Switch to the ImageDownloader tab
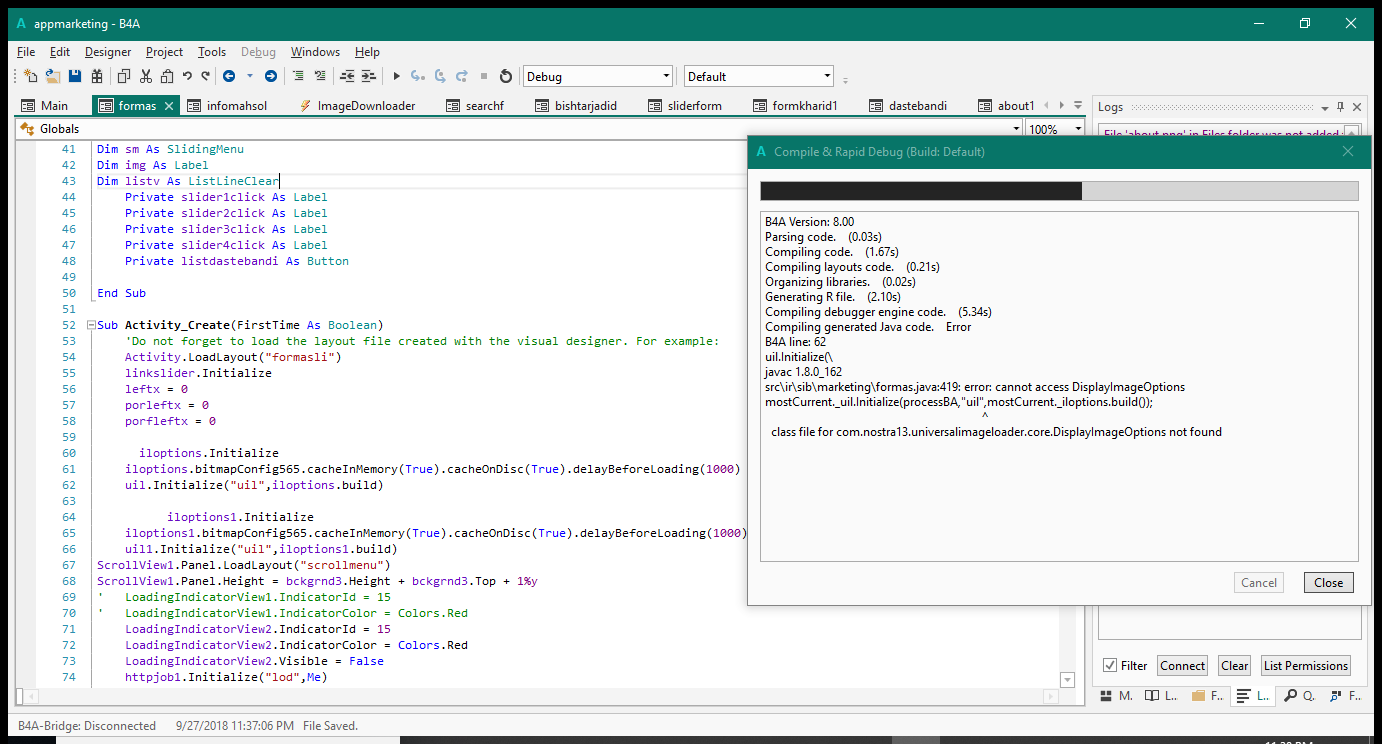The image size is (1382, 744). 366,106
